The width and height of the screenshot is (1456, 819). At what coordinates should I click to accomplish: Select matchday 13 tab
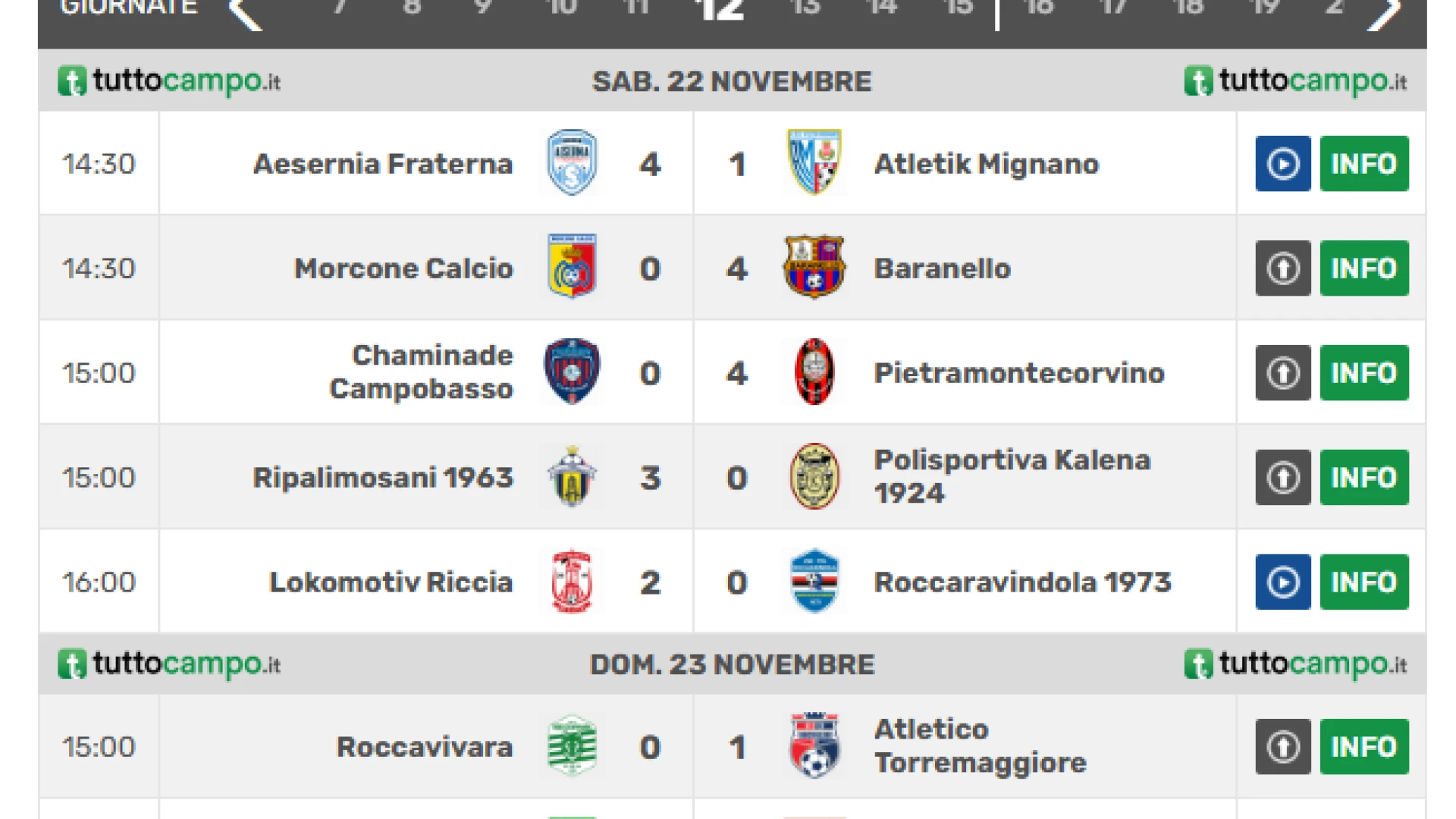tap(805, 9)
